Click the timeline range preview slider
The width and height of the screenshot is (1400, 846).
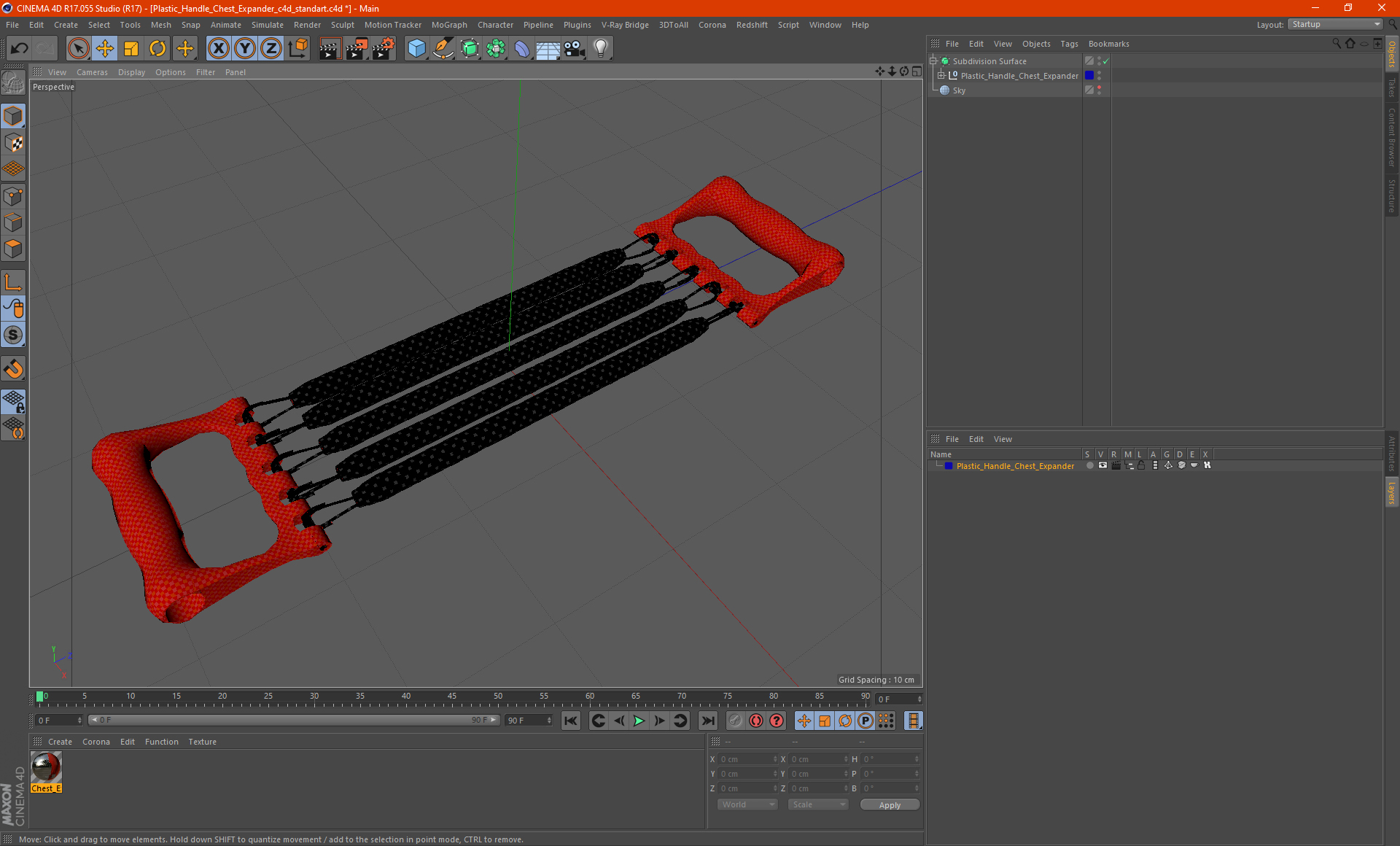point(294,720)
